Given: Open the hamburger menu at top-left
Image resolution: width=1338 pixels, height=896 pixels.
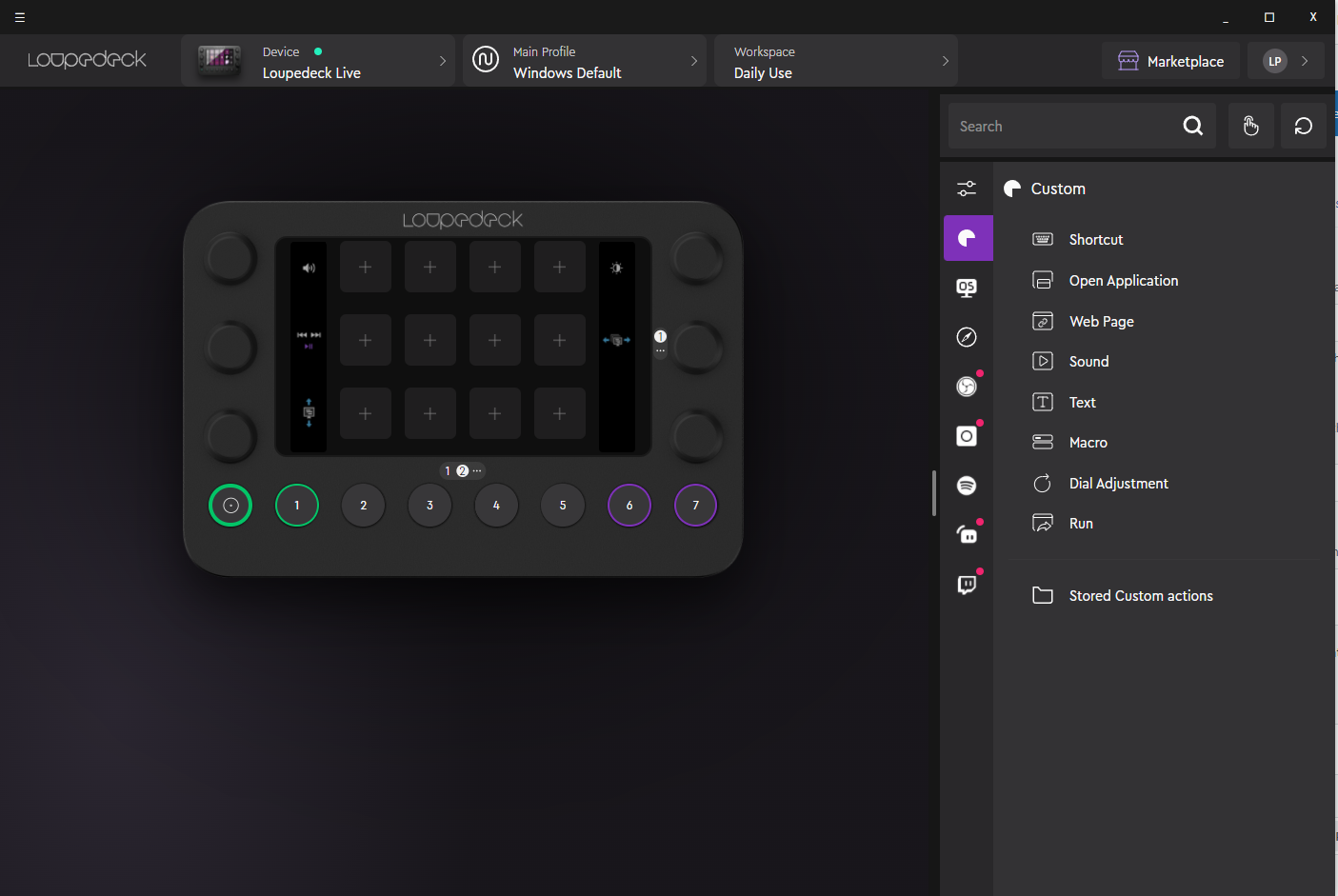Looking at the screenshot, I should [20, 17].
